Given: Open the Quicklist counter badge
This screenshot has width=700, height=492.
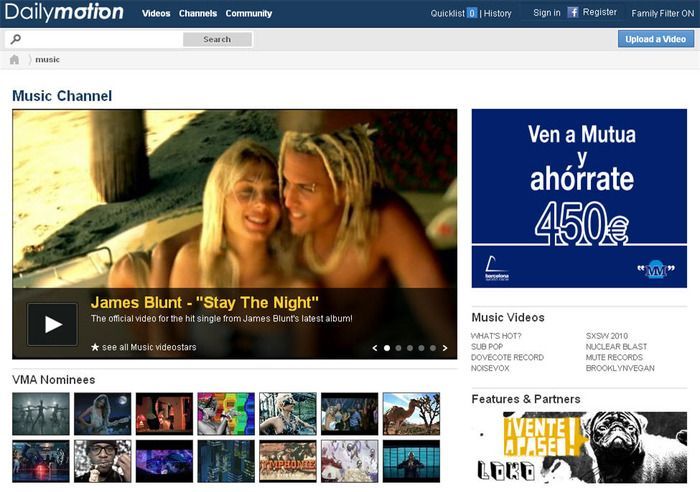Looking at the screenshot, I should point(472,13).
